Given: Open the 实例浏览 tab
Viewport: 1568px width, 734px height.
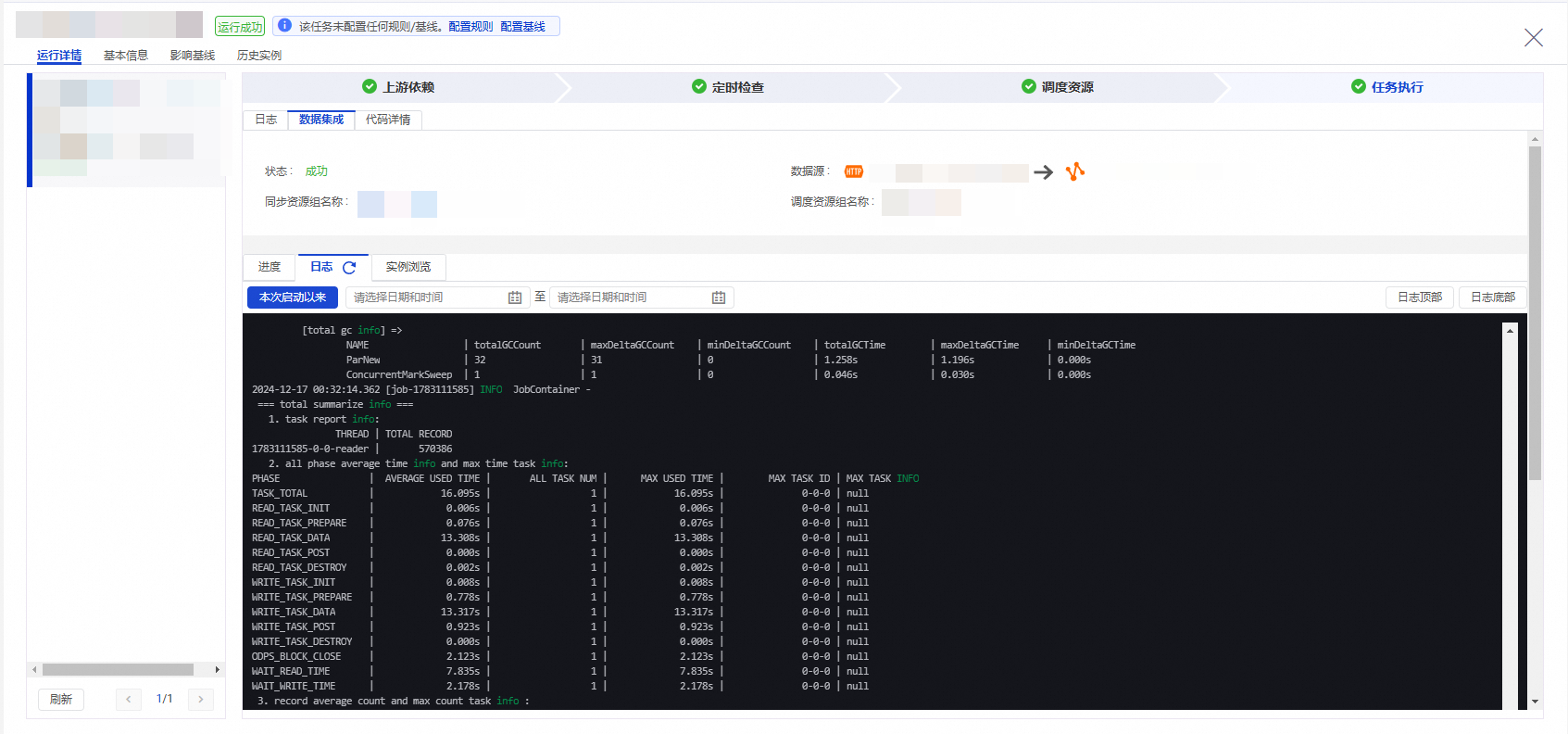Looking at the screenshot, I should coord(408,267).
